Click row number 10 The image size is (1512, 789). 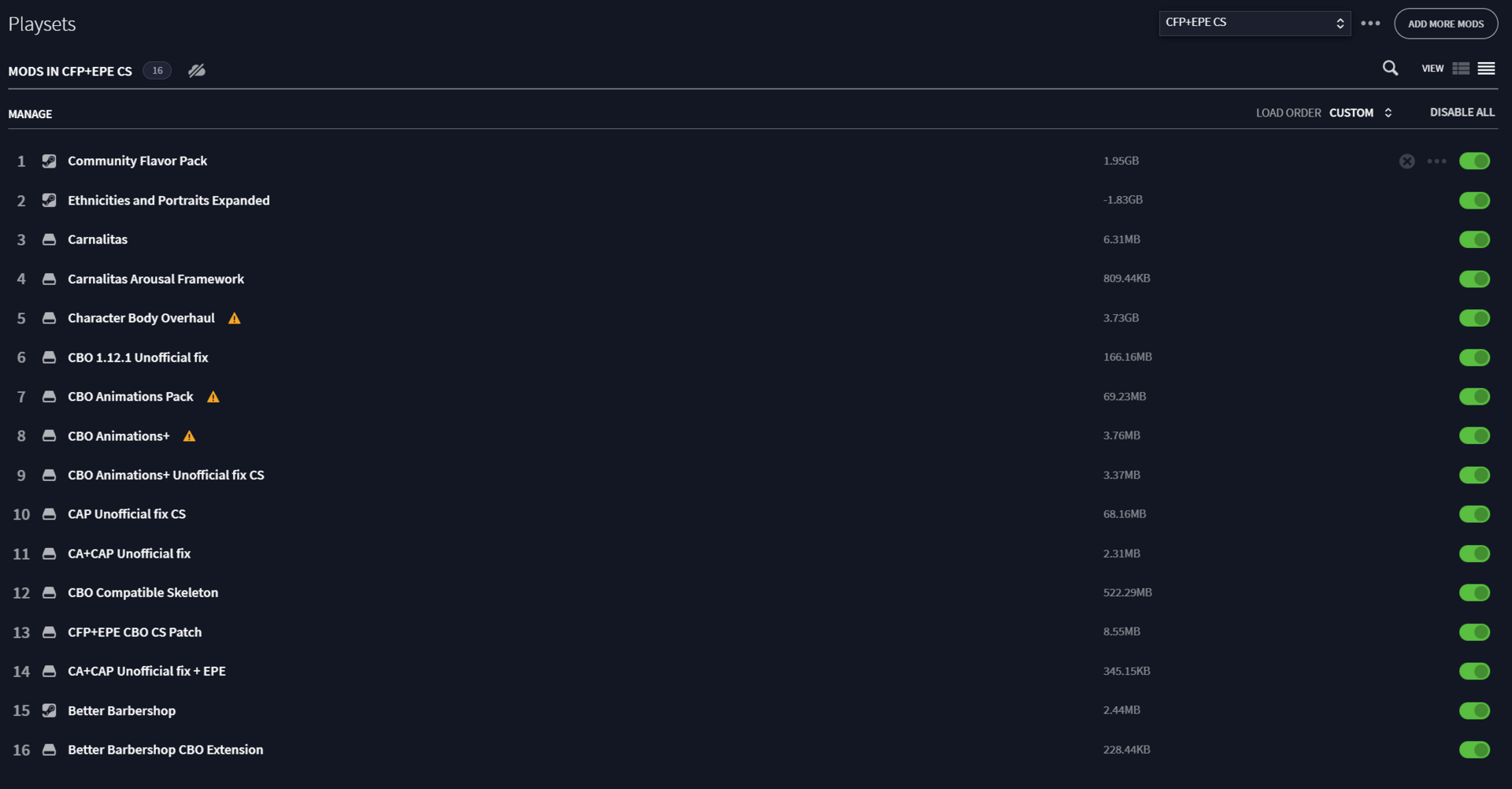point(21,515)
